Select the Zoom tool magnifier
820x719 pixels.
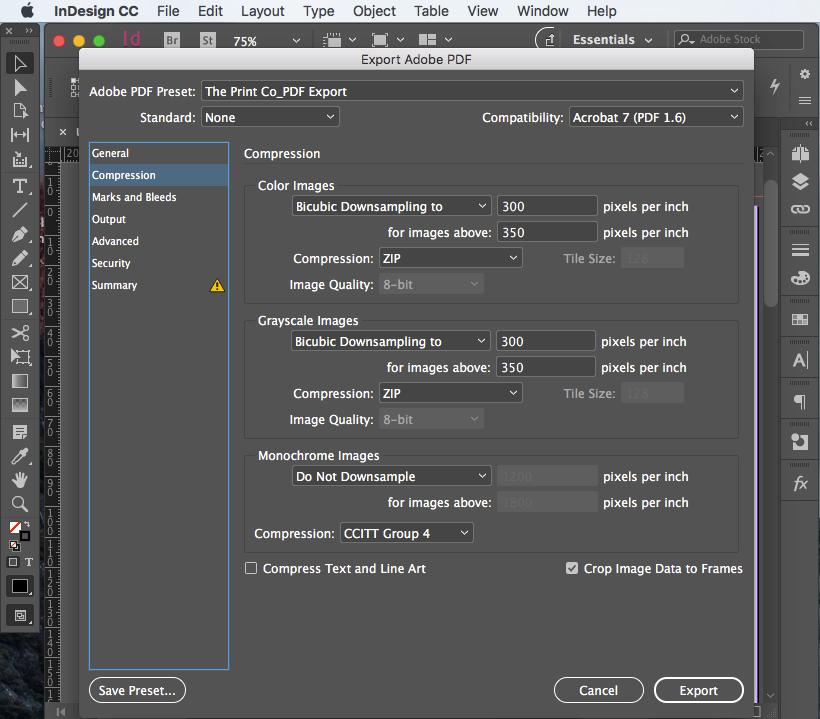[20, 504]
